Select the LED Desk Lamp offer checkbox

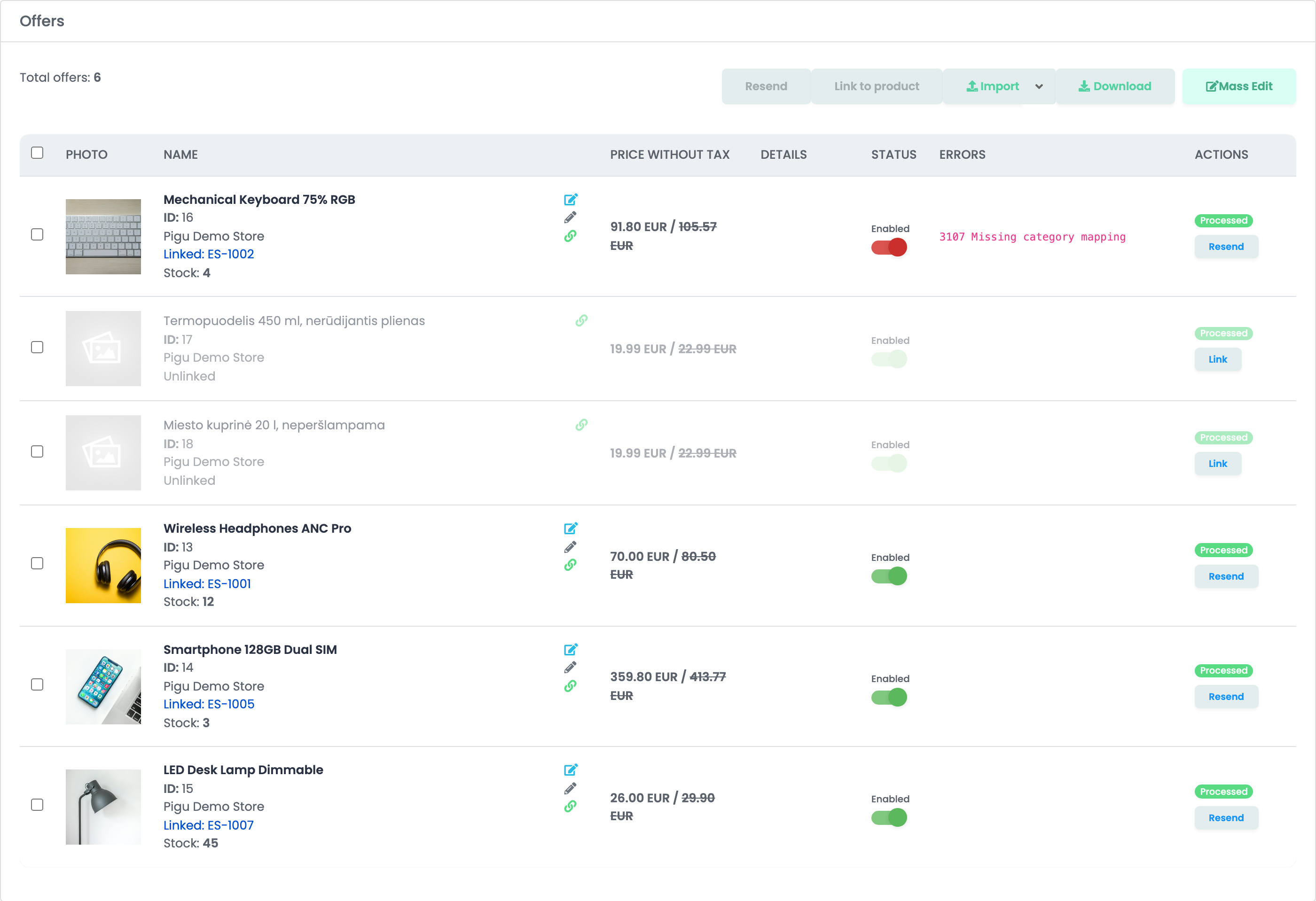(x=38, y=805)
